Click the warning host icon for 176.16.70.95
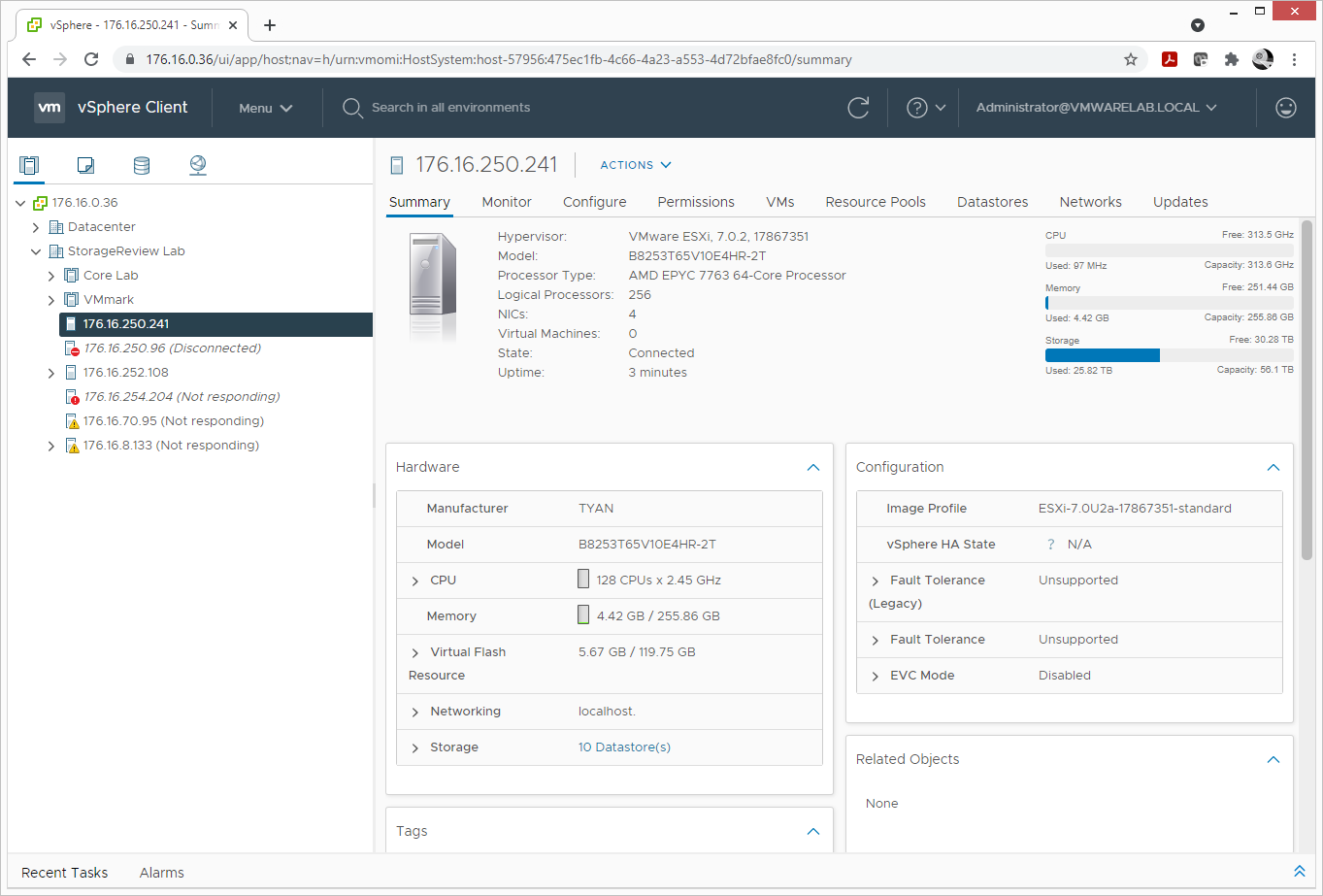This screenshot has height=896, width=1323. pos(72,421)
